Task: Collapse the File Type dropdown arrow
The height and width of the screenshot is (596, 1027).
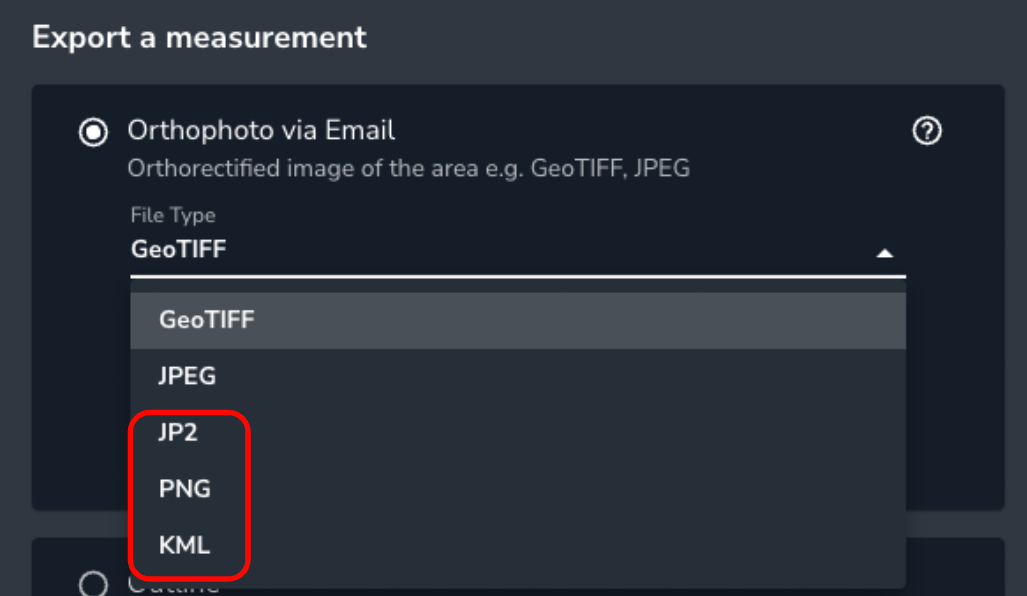Action: click(885, 253)
